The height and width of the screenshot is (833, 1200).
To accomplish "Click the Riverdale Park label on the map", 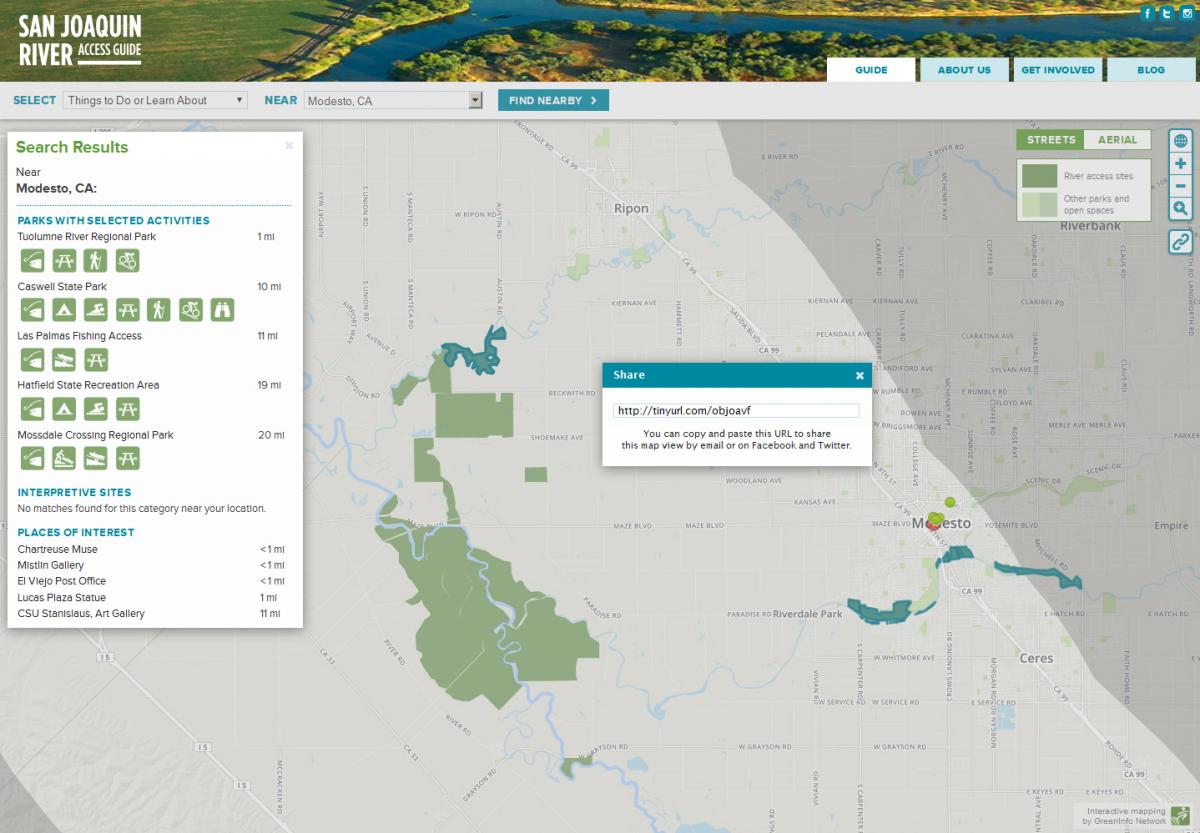I will 807,614.
